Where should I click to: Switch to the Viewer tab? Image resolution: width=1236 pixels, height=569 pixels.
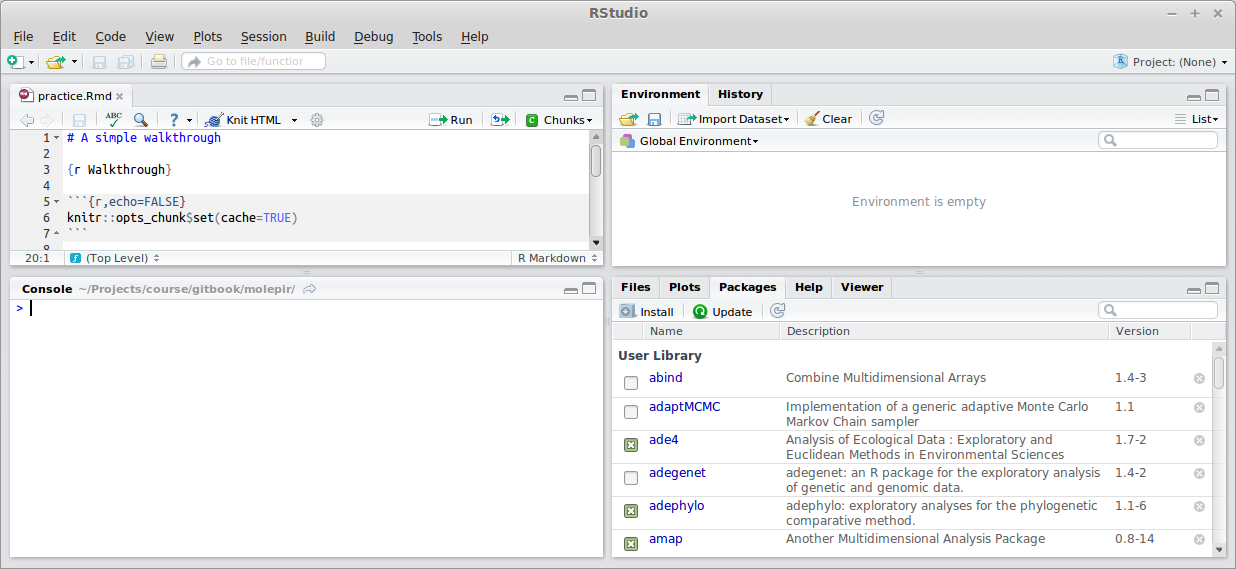[862, 287]
